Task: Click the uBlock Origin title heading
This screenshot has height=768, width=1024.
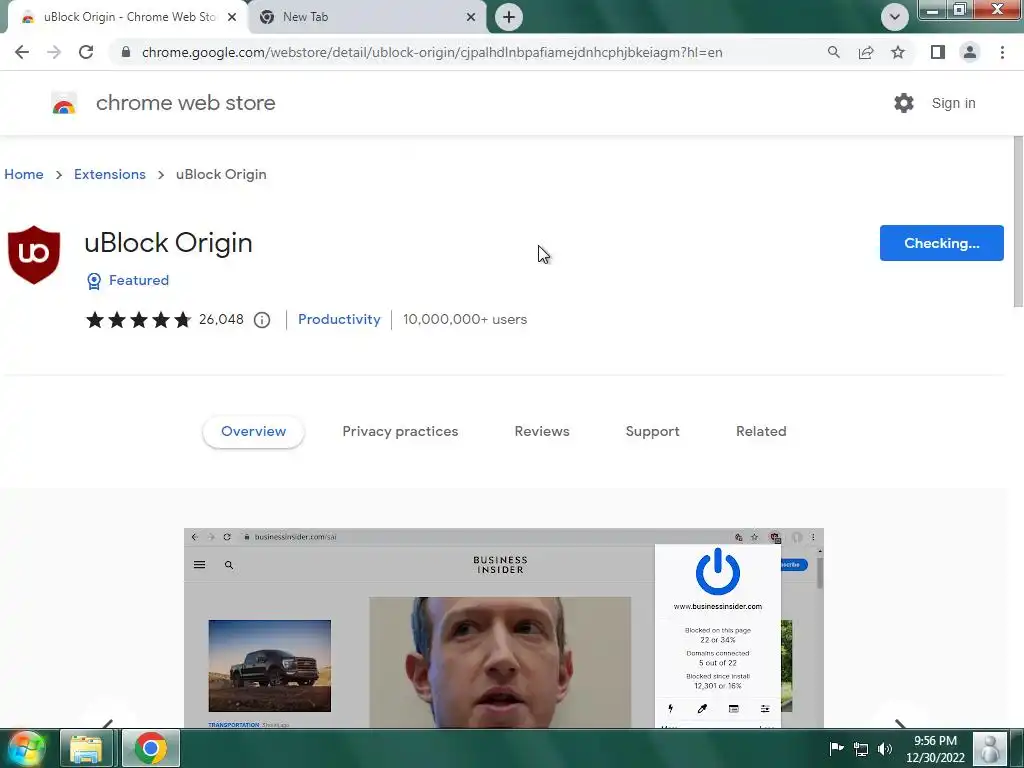Action: pyautogui.click(x=168, y=243)
